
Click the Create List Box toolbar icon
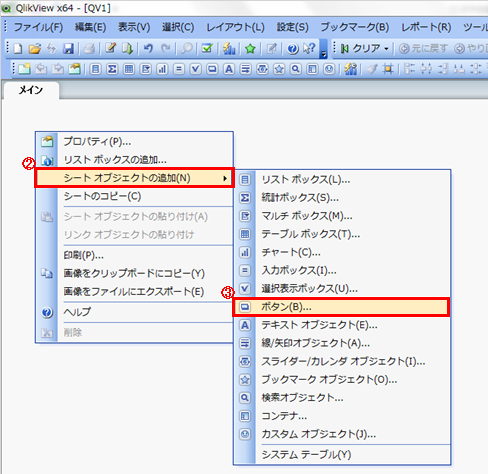[x=95, y=69]
